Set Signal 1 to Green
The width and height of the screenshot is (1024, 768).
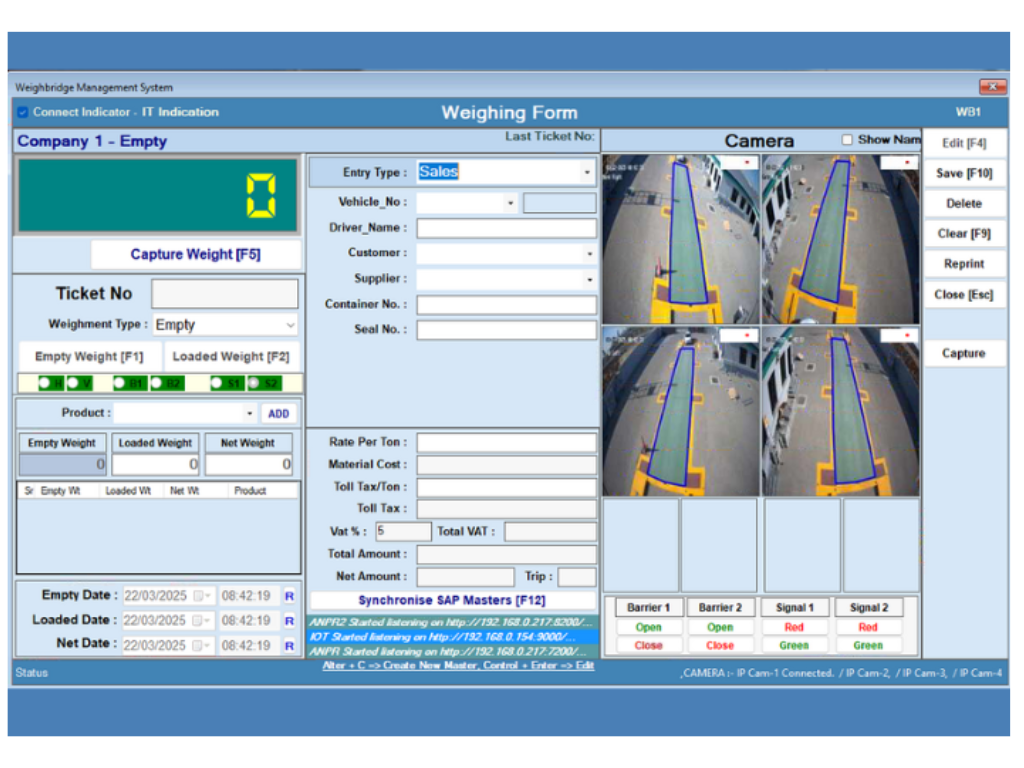click(x=794, y=645)
